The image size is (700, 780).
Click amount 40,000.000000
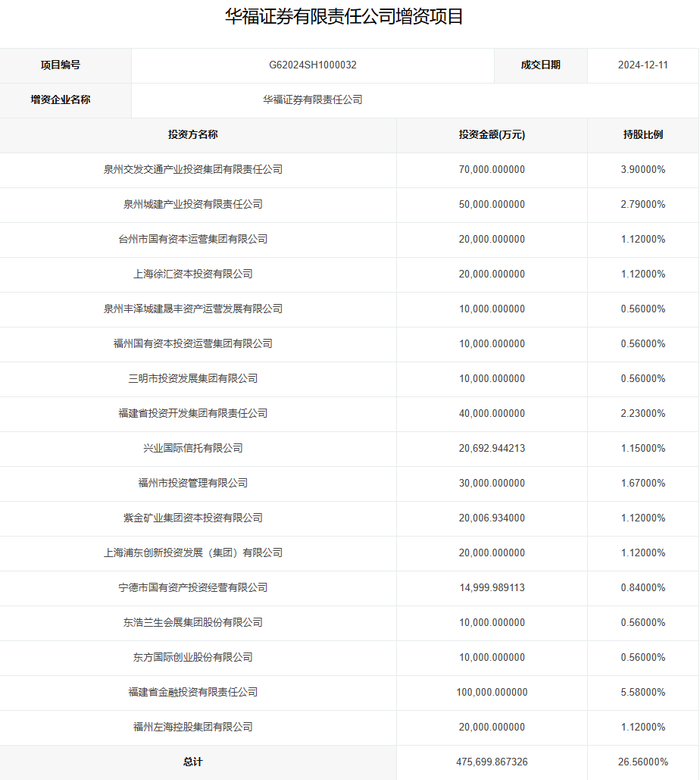click(492, 413)
